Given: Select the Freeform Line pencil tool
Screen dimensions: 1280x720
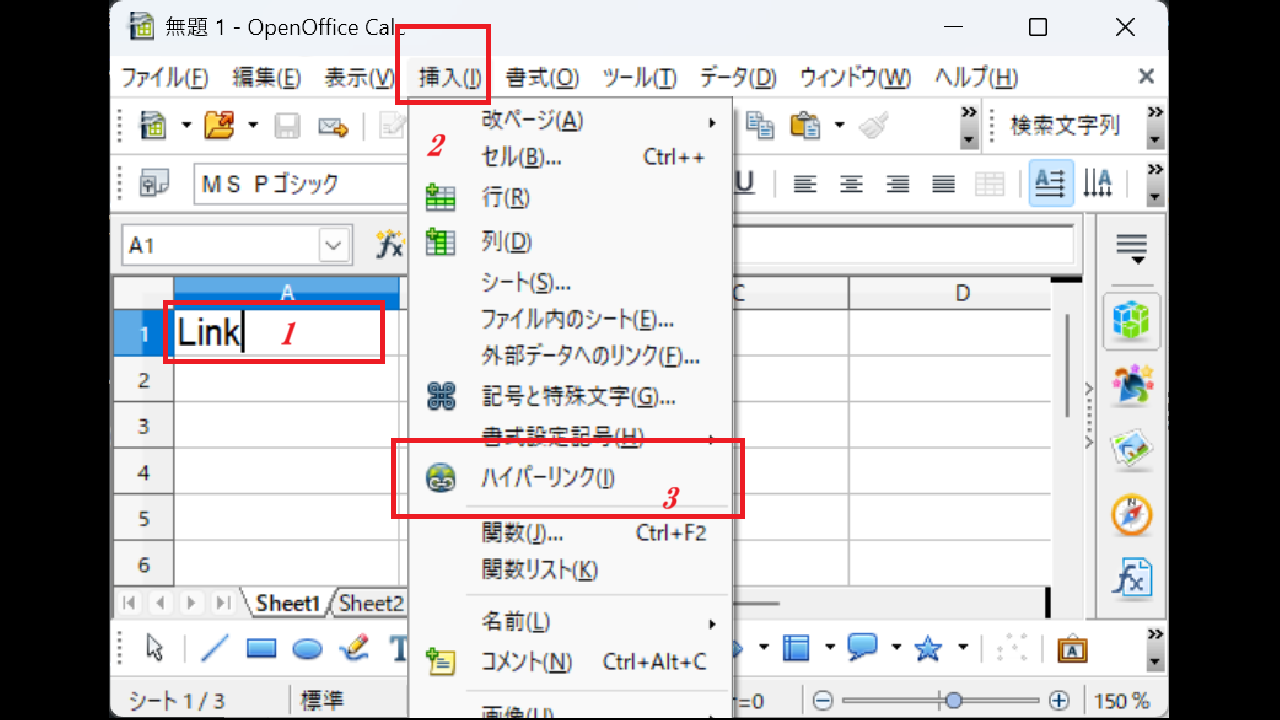Looking at the screenshot, I should coord(354,648).
